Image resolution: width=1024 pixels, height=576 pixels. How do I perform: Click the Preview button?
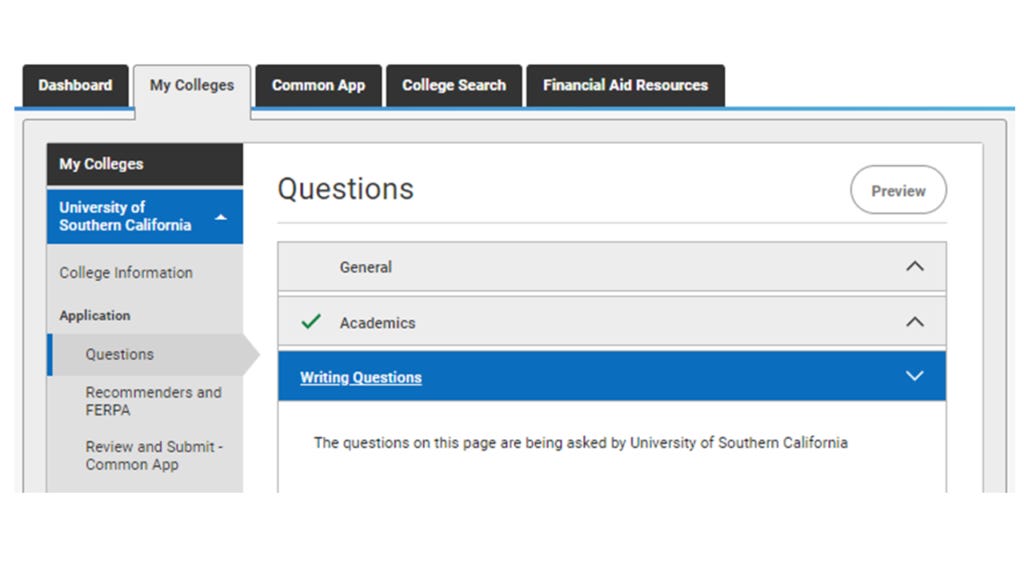(x=897, y=190)
